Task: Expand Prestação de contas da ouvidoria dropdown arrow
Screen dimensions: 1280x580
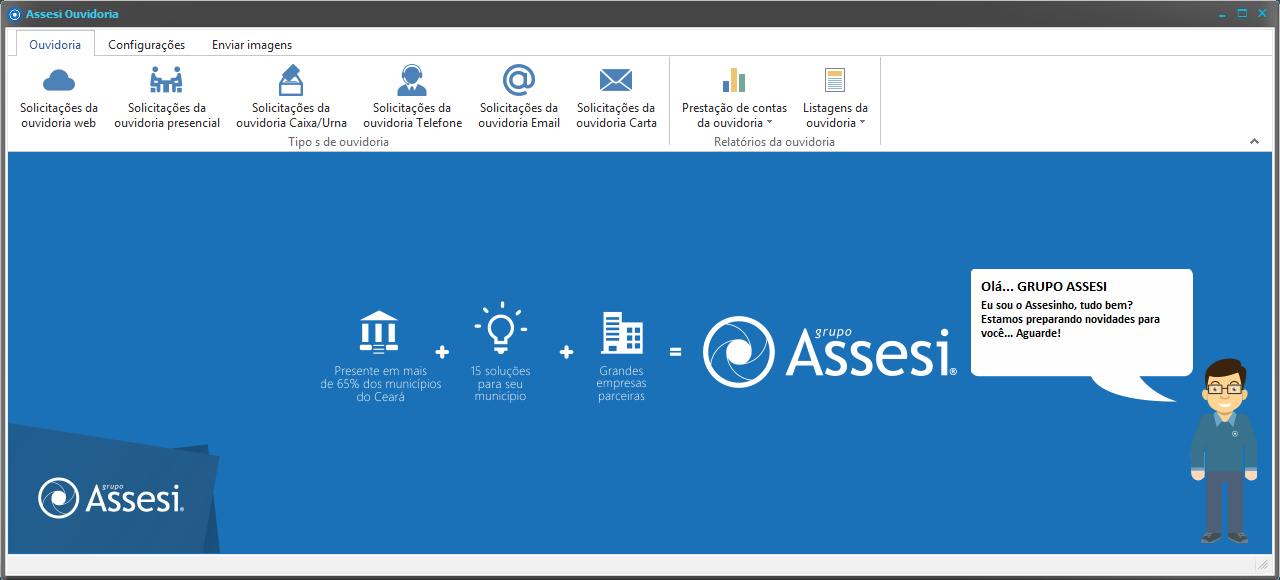Action: [x=770, y=123]
